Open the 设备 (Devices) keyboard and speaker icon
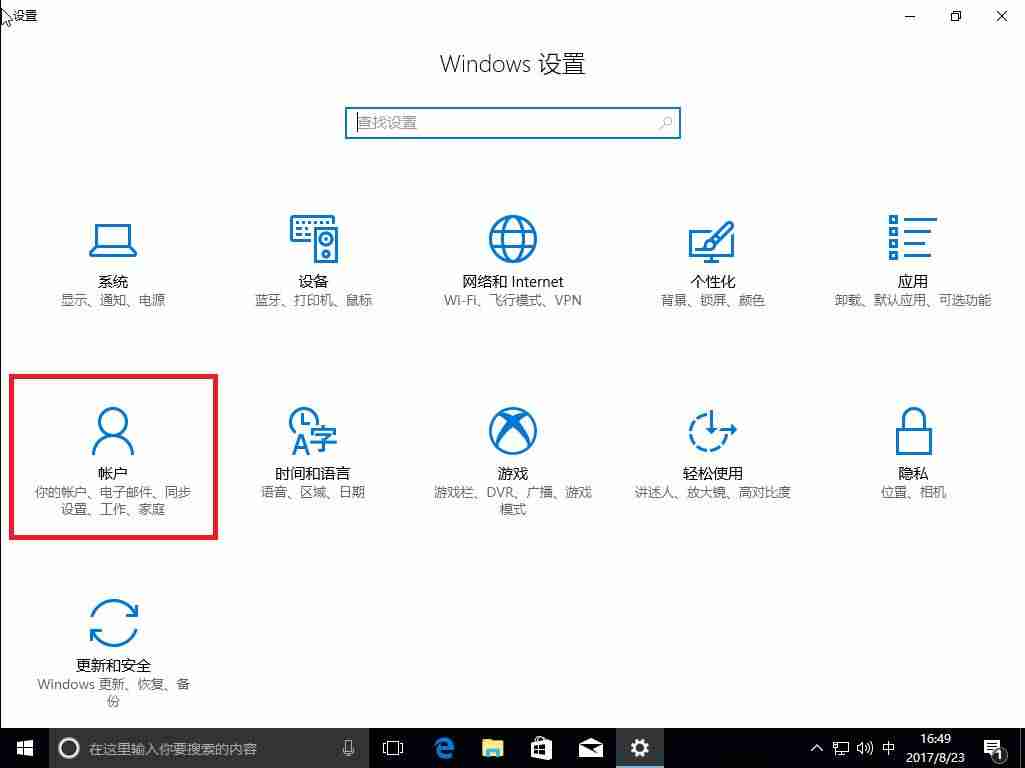The height and width of the screenshot is (768, 1025). [x=314, y=239]
